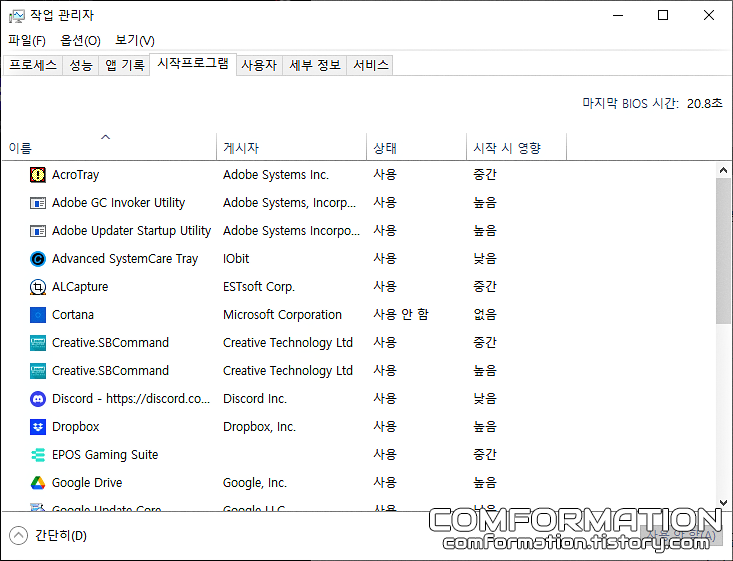Switch to the 세부 정보 tab
Image resolution: width=733 pixels, height=561 pixels.
tap(315, 65)
